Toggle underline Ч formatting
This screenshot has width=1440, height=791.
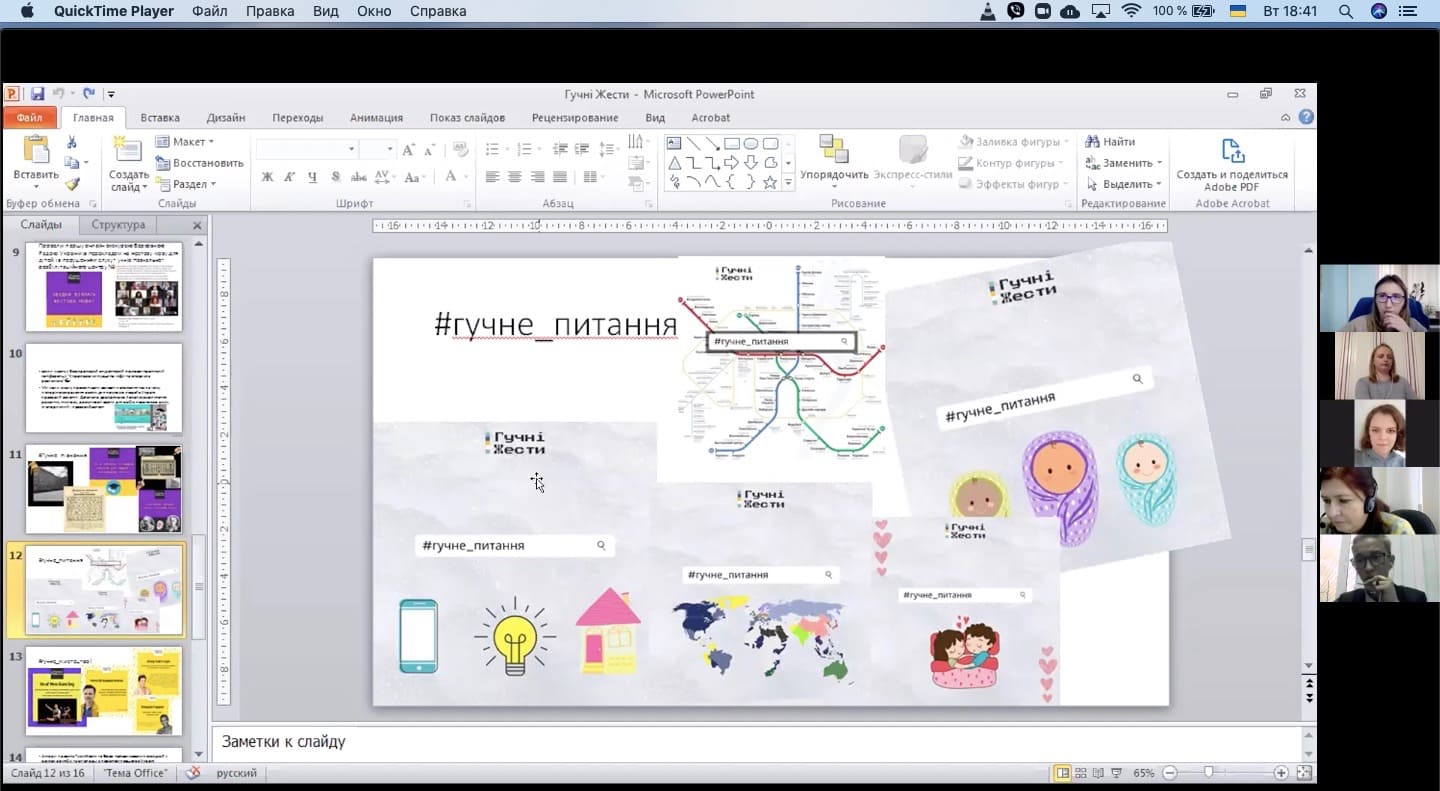[313, 177]
